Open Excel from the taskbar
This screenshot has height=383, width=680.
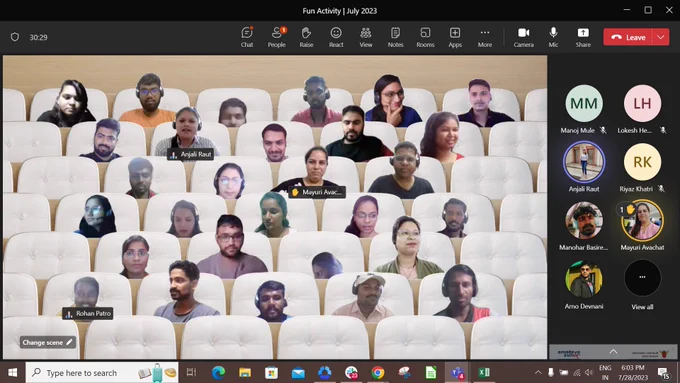pos(484,373)
